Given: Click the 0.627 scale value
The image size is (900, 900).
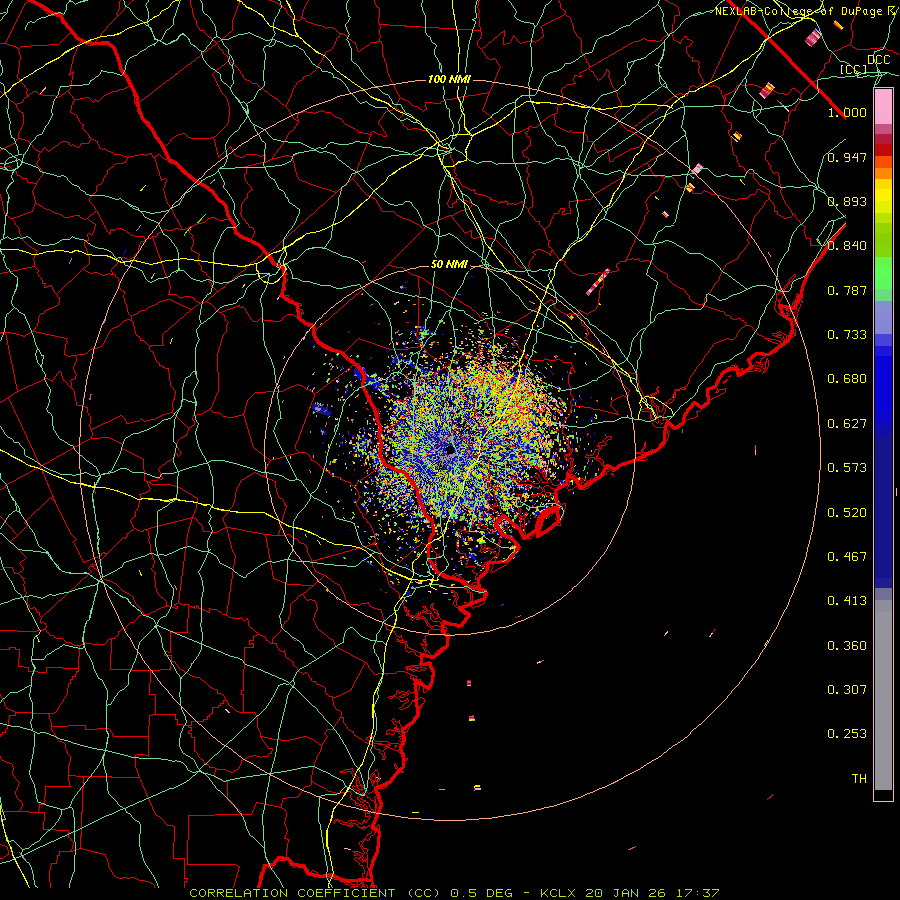Looking at the screenshot, I should 847,424.
